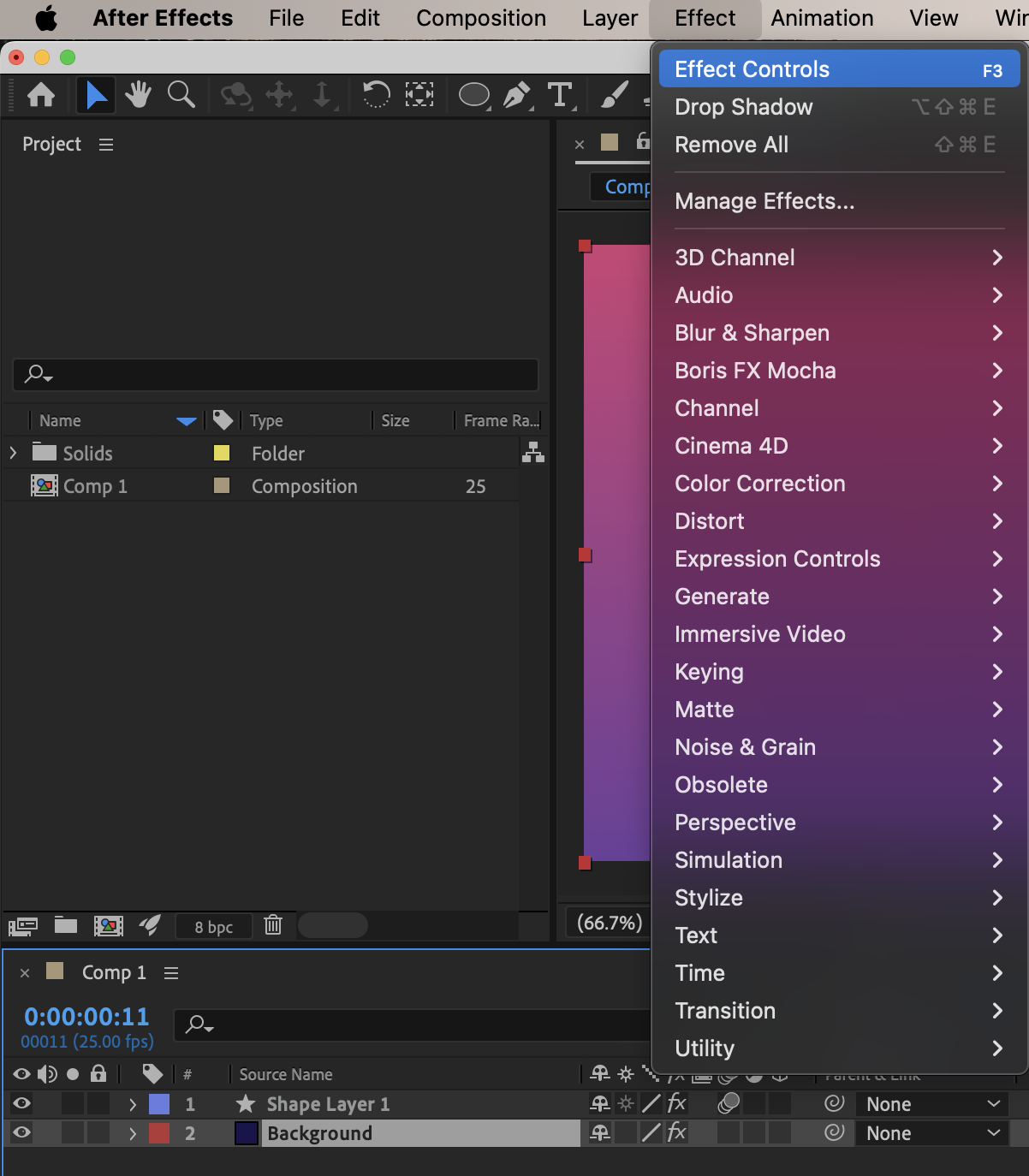The width and height of the screenshot is (1029, 1176).
Task: Select the Pan camera tool
Action: (x=280, y=95)
